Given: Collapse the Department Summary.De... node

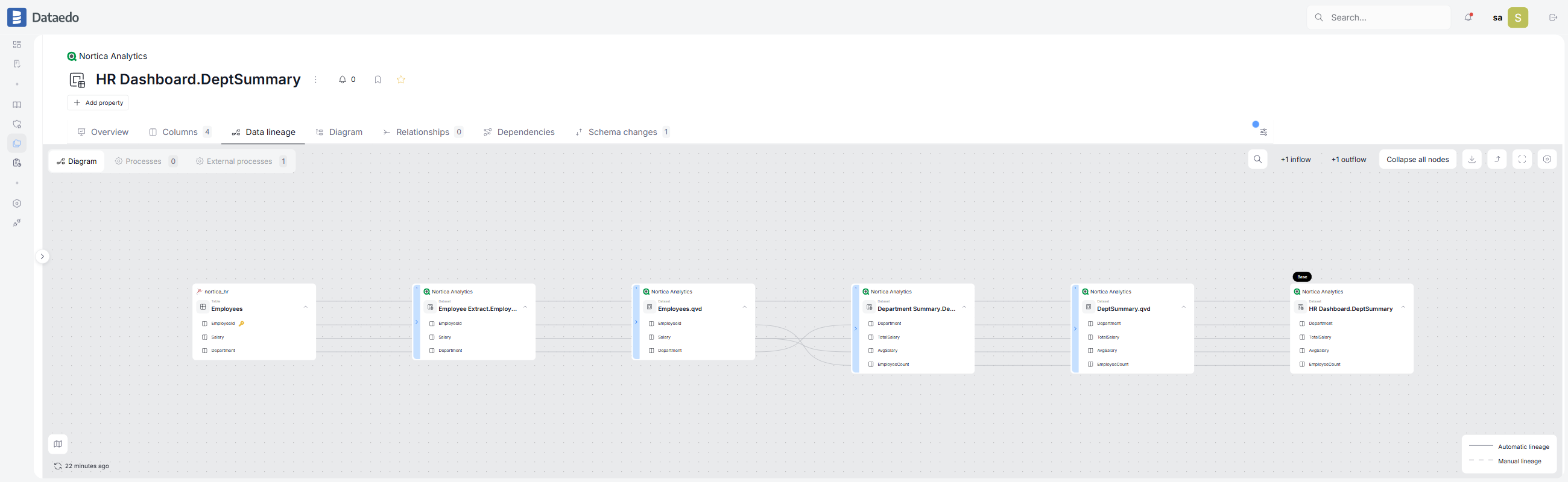Looking at the screenshot, I should click(964, 307).
